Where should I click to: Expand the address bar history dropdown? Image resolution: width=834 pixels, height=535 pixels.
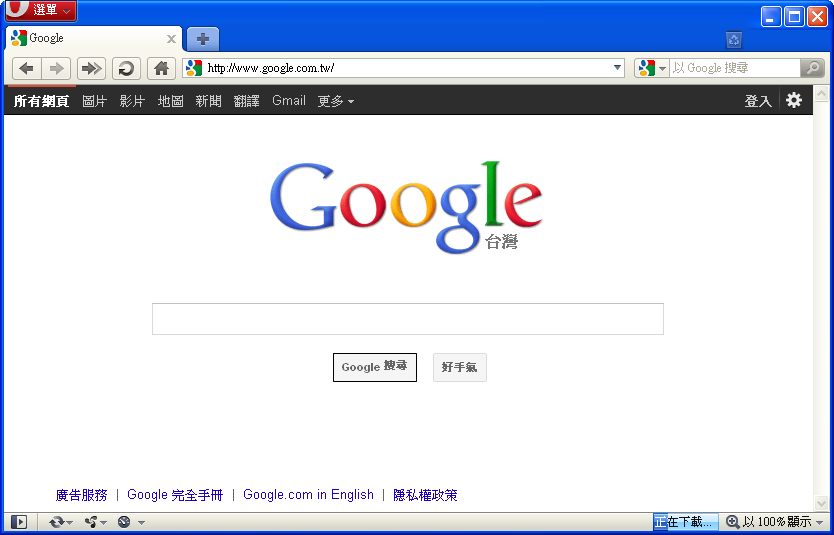(618, 68)
